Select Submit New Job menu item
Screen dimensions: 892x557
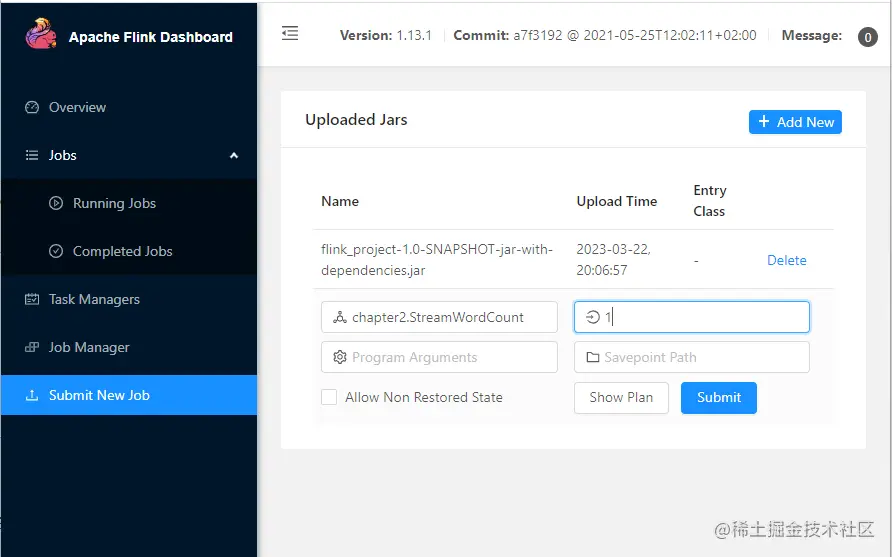(x=129, y=395)
